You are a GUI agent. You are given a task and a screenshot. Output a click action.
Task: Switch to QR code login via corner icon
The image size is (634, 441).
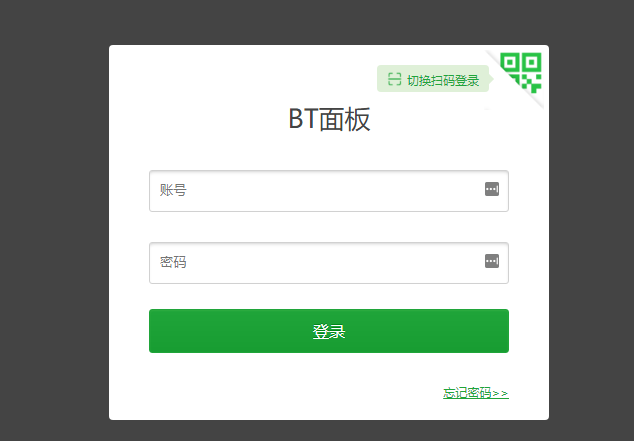tap(520, 72)
